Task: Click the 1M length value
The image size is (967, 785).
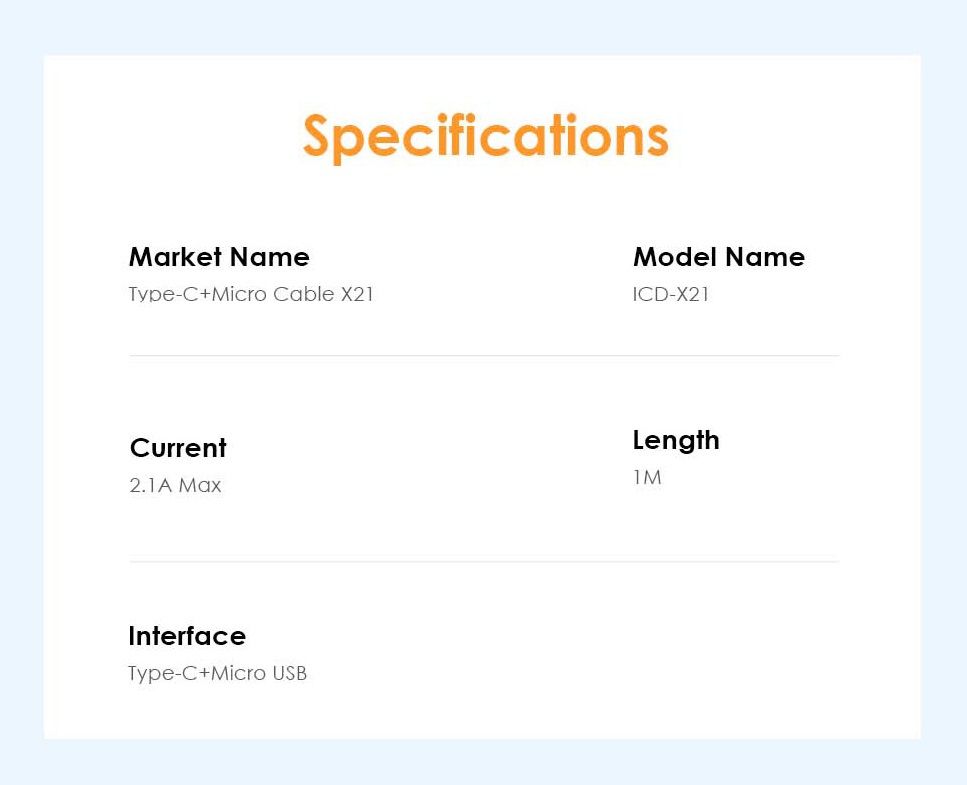Action: tap(647, 478)
